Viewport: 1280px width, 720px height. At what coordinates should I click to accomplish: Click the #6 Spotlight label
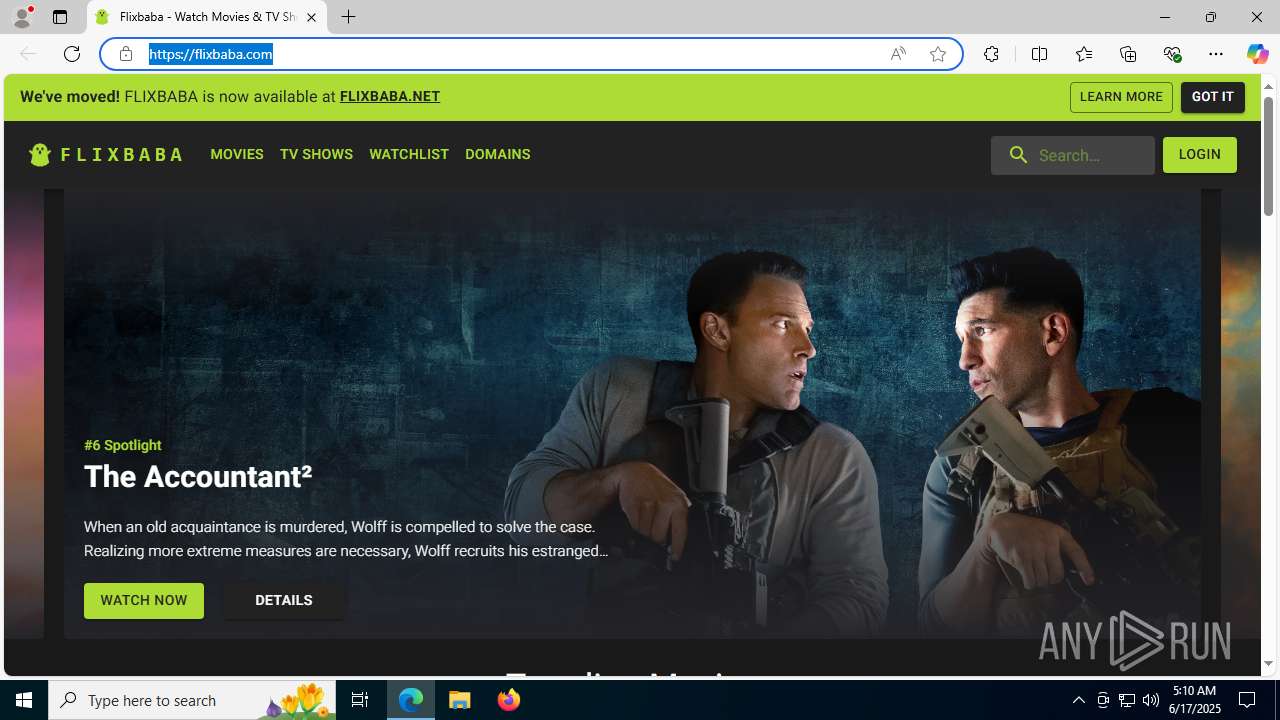coord(123,445)
